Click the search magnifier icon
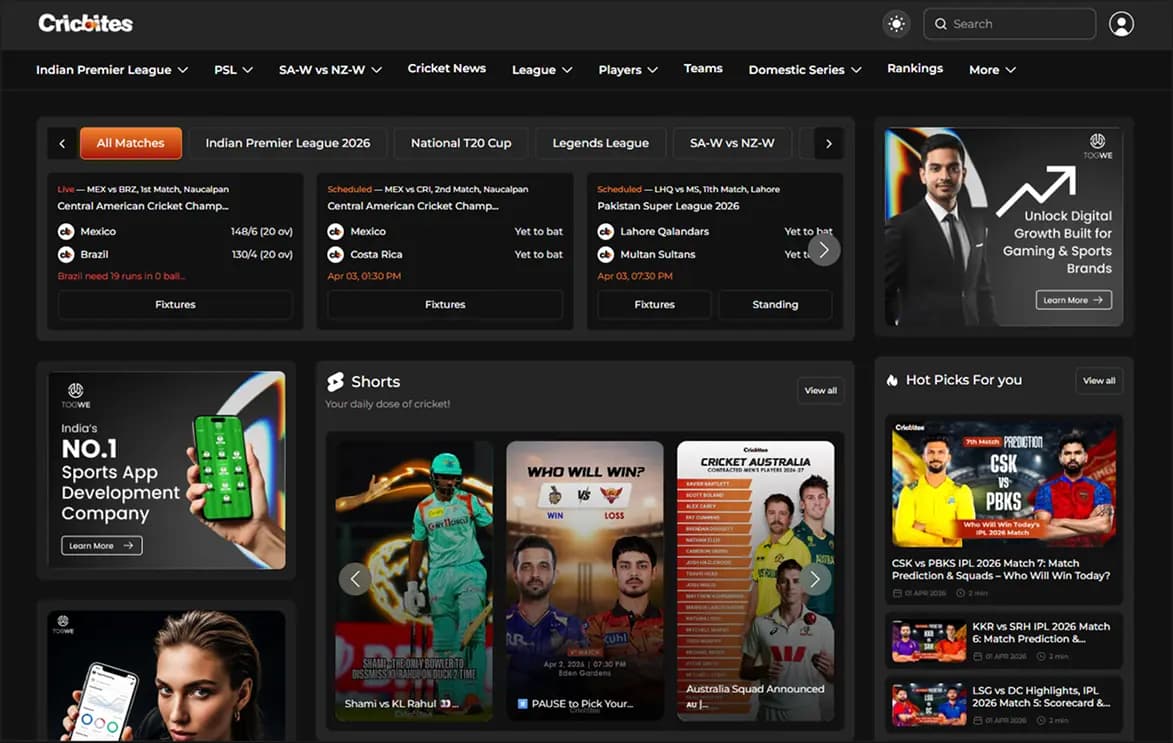This screenshot has width=1173, height=743. tap(941, 24)
